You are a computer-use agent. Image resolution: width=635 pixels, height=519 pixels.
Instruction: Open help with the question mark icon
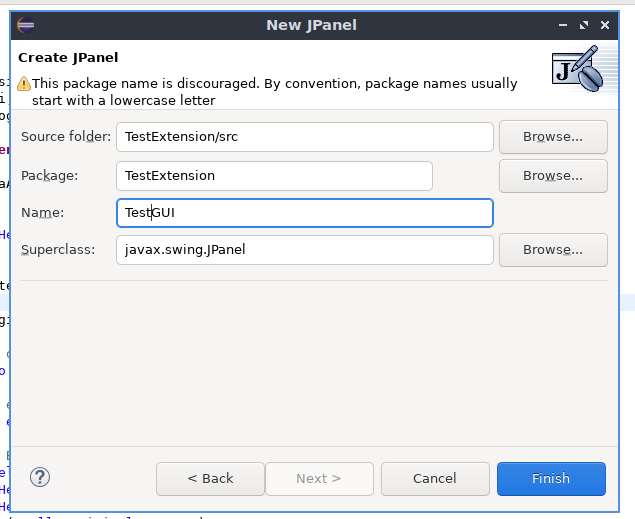[x=40, y=477]
